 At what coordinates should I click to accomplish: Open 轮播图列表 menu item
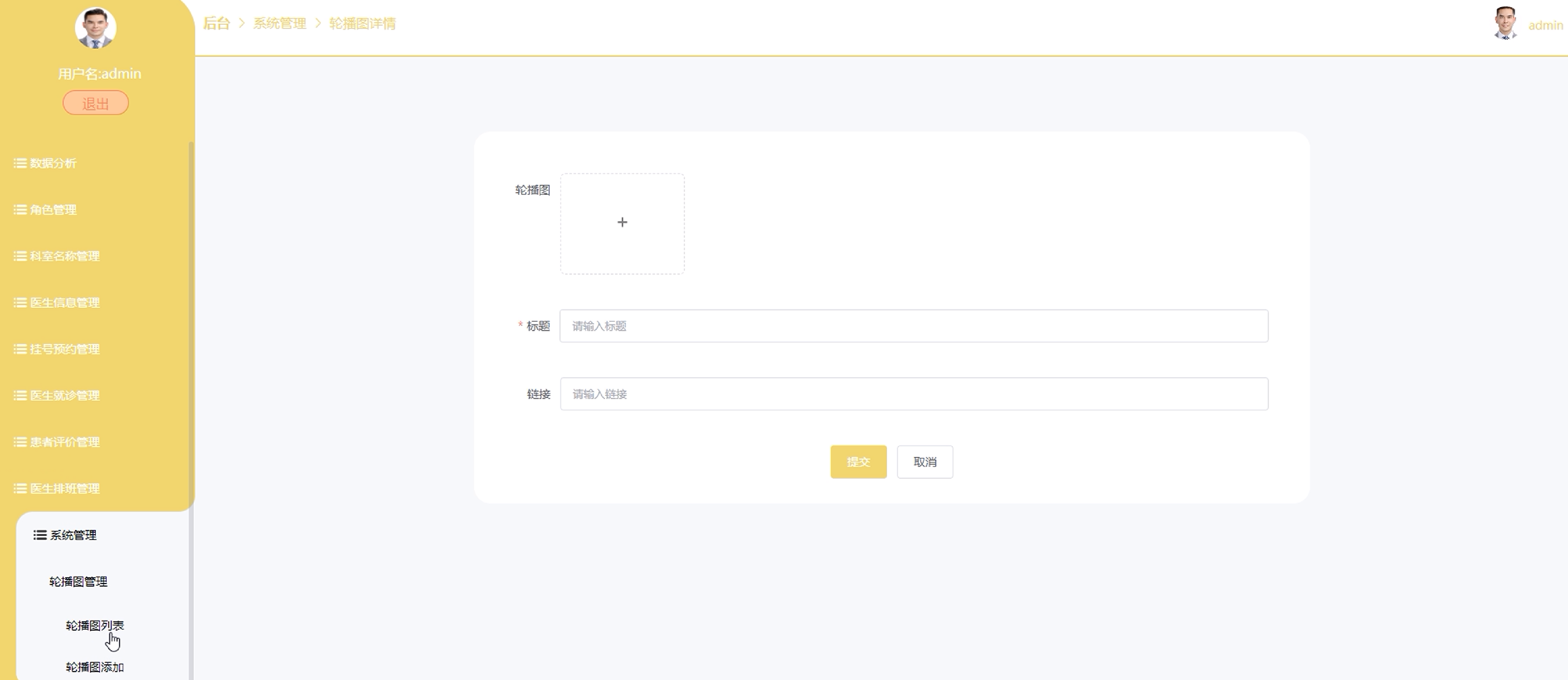coord(94,625)
